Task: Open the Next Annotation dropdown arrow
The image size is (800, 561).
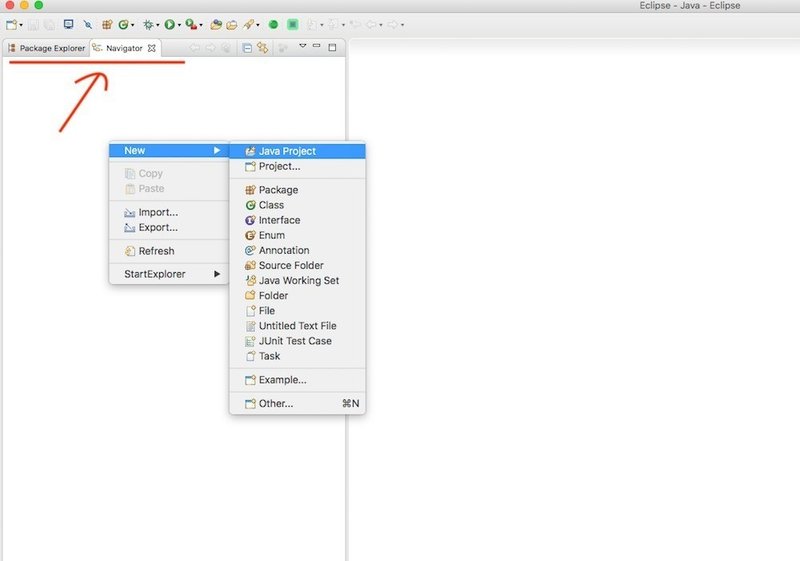Action: point(322,25)
